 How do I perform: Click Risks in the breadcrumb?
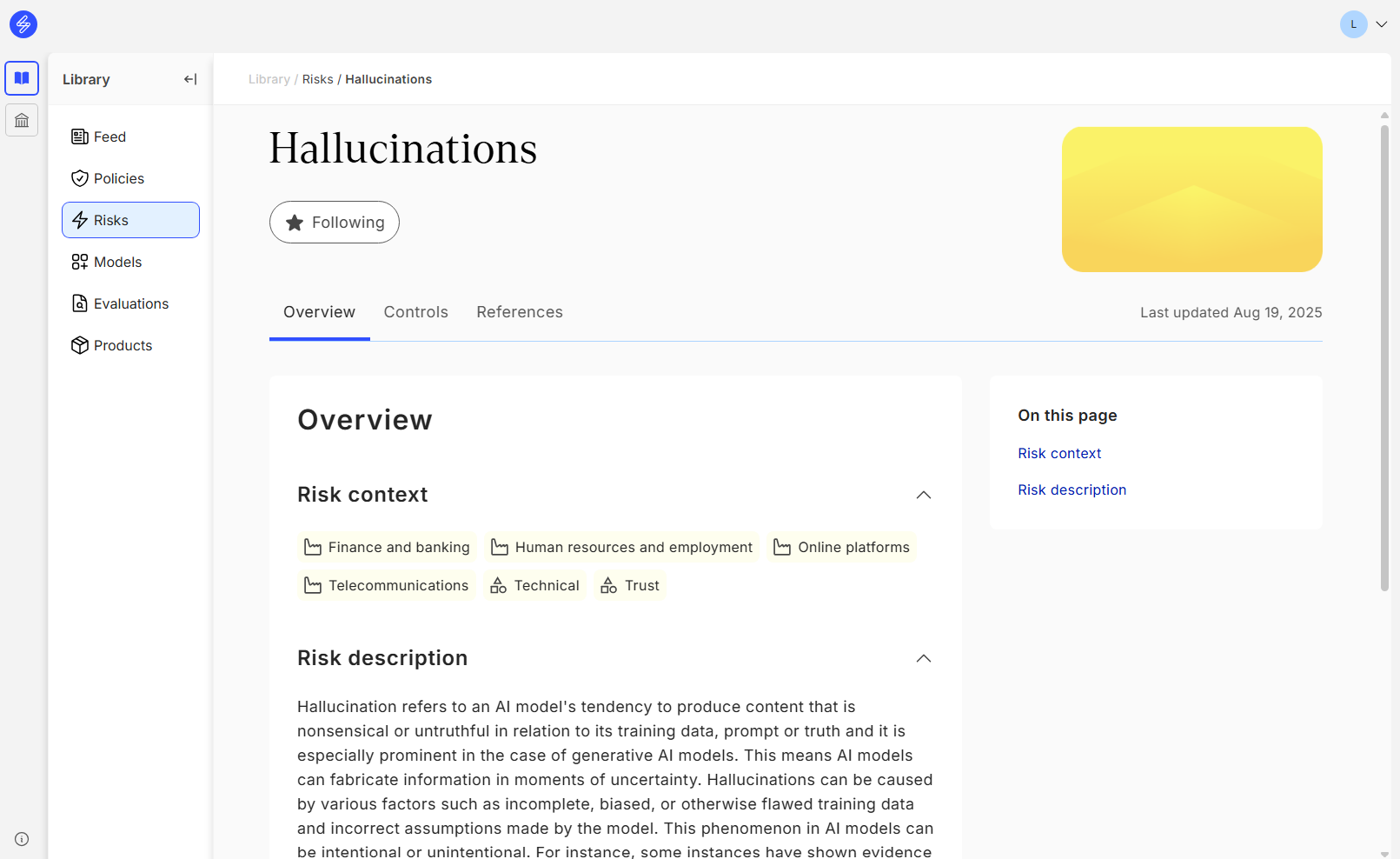[317, 79]
